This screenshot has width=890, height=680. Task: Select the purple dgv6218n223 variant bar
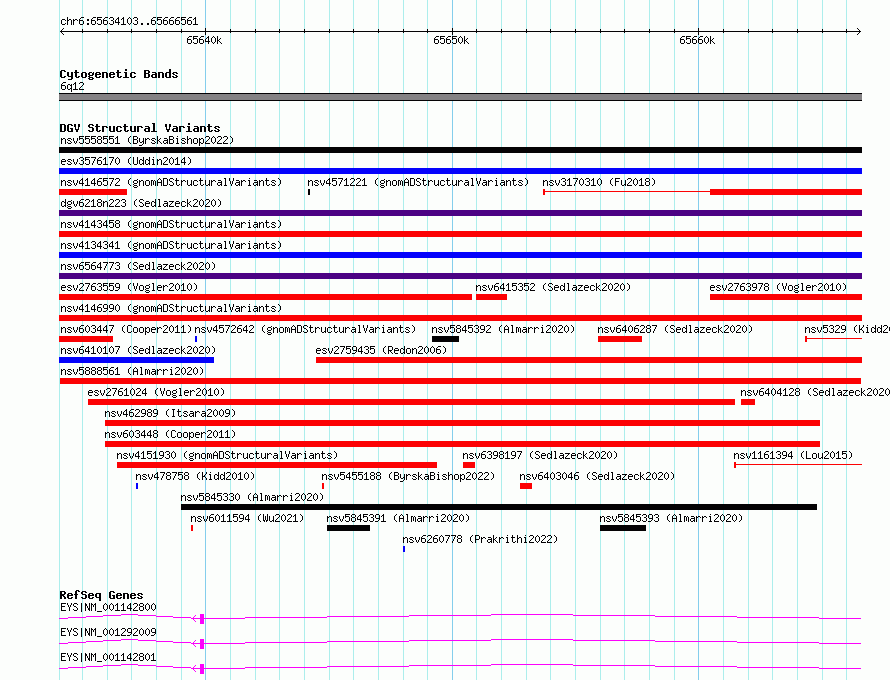point(460,213)
